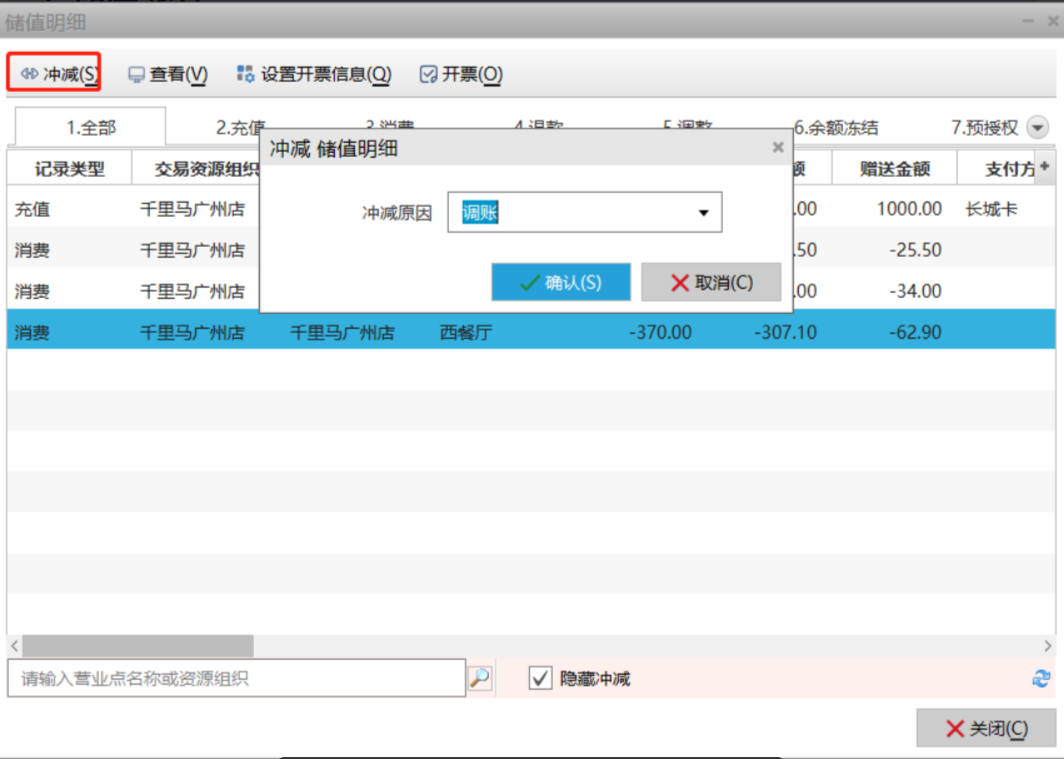Click the 关闭(C) close button
Viewport: 1064px width, 759px height.
985,729
